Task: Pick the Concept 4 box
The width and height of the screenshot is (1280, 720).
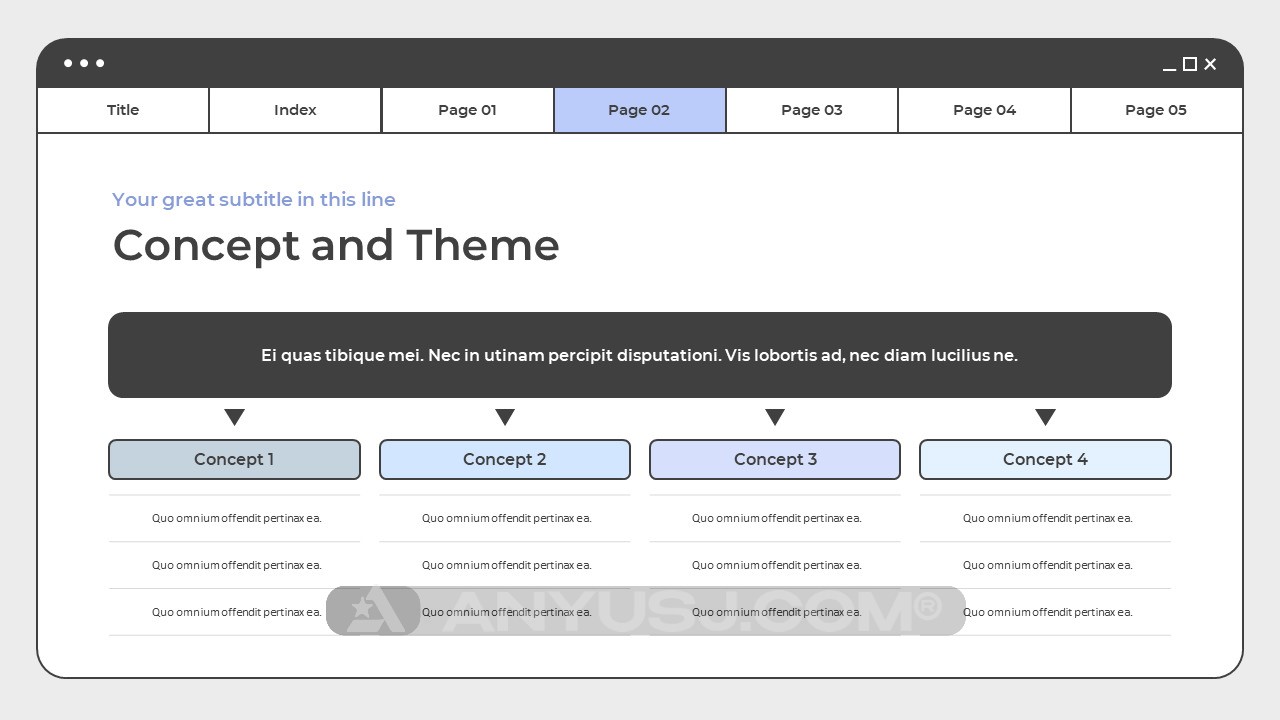Action: click(1045, 459)
